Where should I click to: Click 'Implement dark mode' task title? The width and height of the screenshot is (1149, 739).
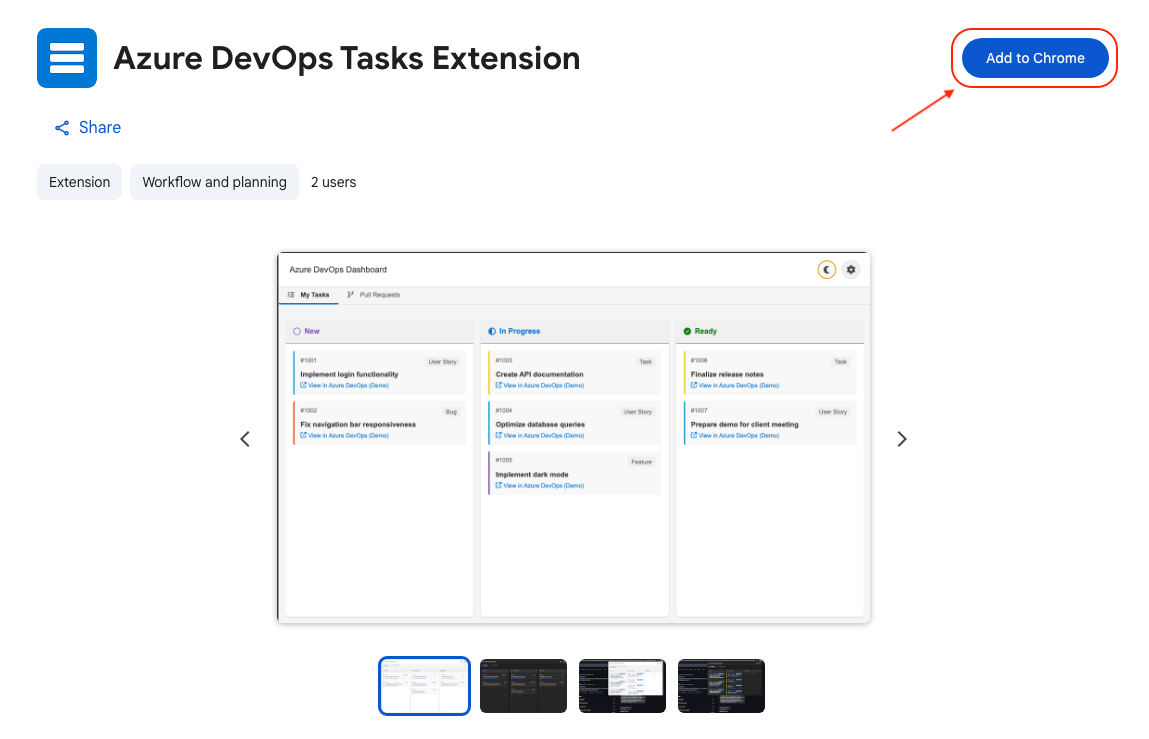pos(532,474)
